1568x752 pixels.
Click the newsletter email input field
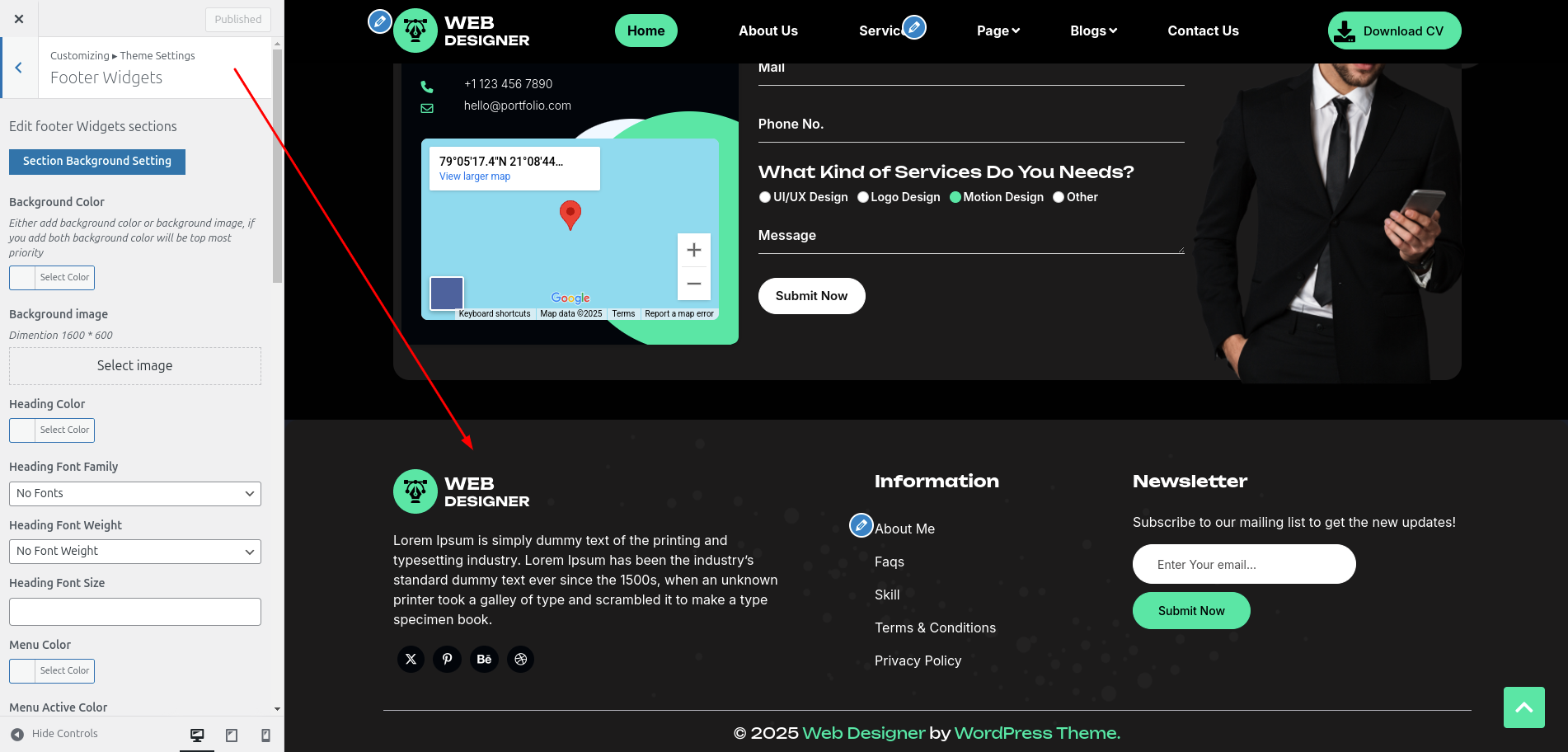pos(1243,564)
